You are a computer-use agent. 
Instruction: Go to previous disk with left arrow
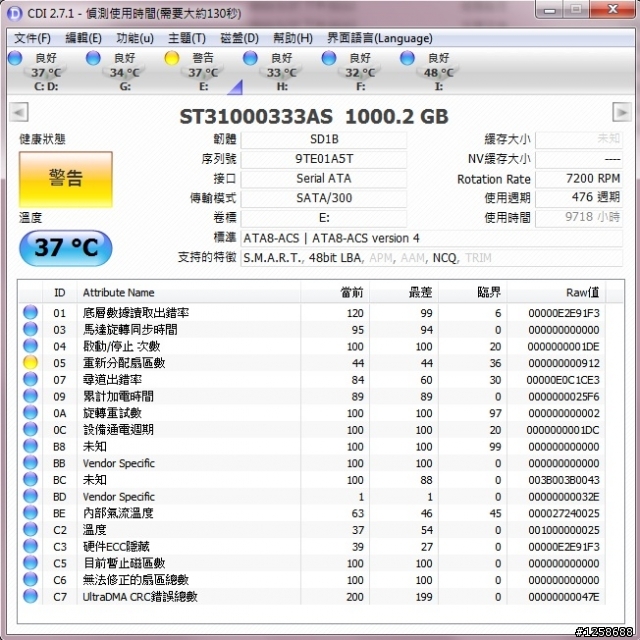click(19, 111)
